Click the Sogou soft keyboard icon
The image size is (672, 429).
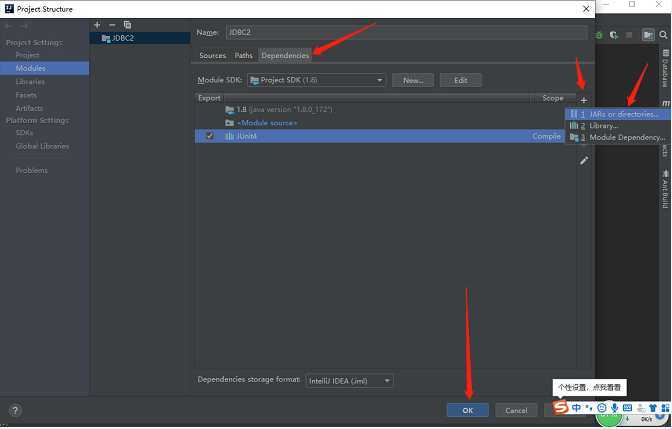point(627,408)
